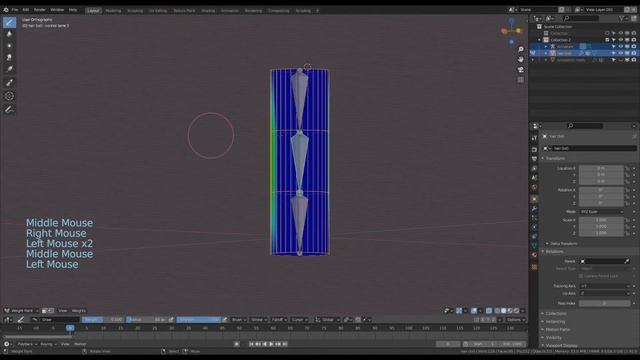Click the Parent field eyedropper icon

627,261
